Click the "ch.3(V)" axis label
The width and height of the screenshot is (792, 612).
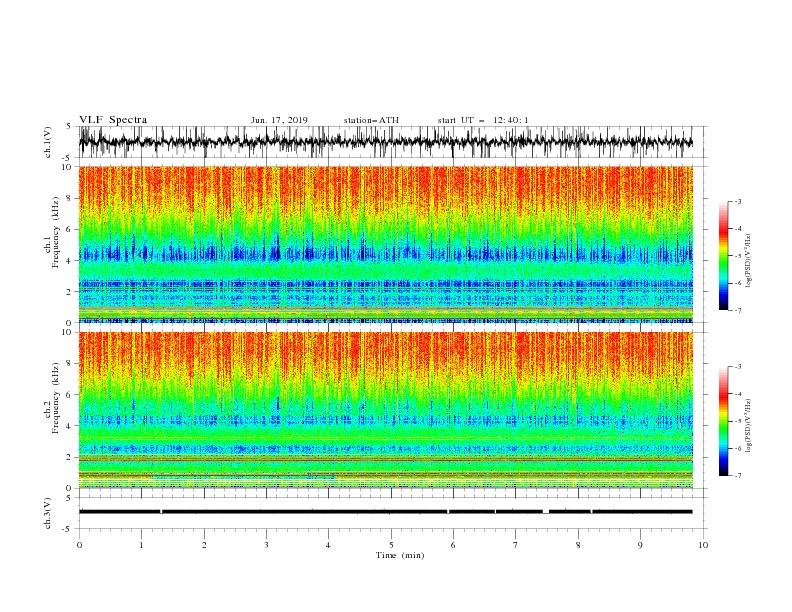tap(48, 513)
